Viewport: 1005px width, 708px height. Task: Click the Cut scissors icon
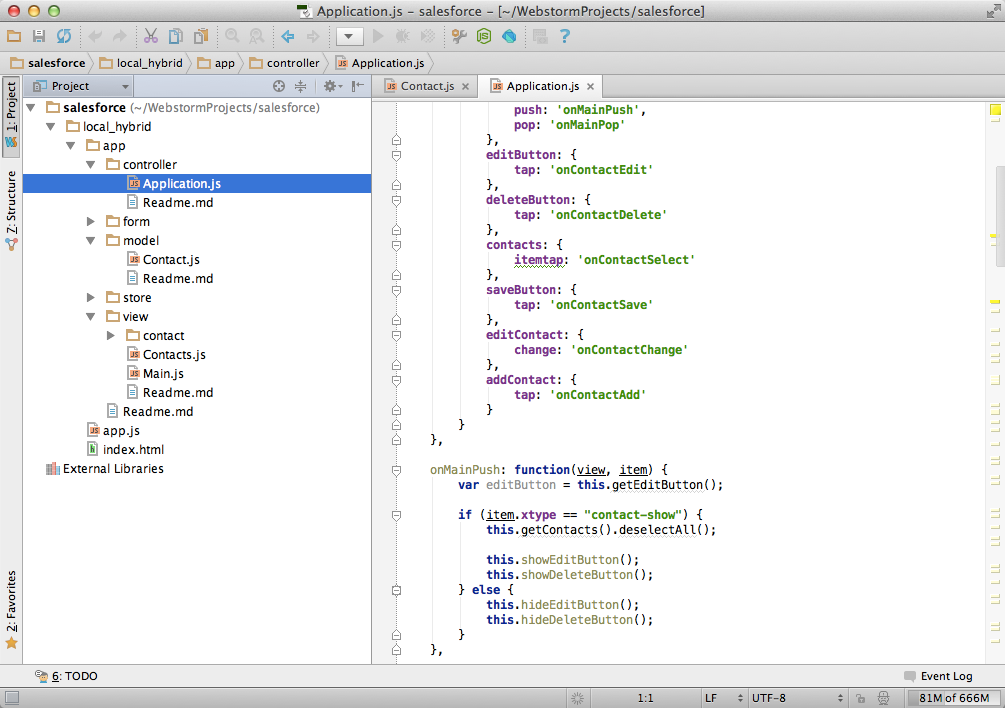click(150, 36)
